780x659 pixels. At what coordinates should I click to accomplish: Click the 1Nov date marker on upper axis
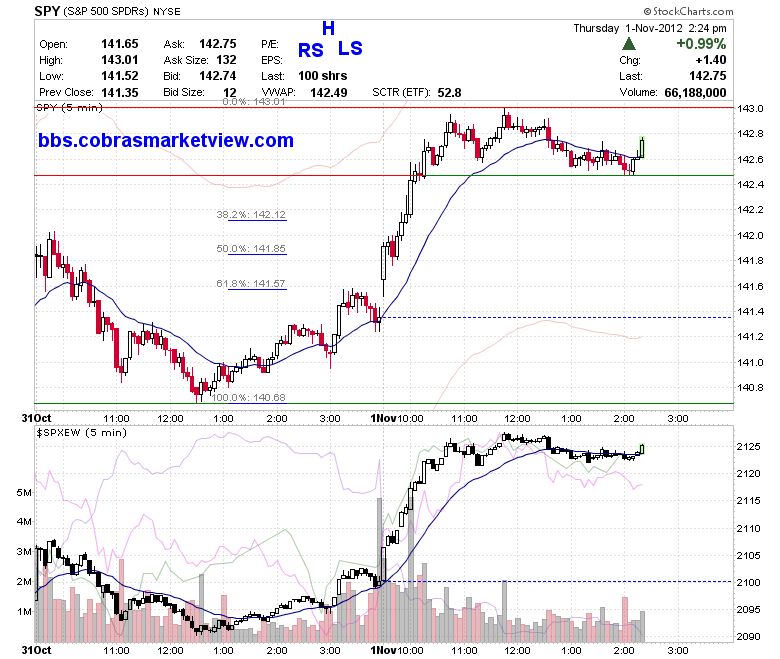click(384, 418)
